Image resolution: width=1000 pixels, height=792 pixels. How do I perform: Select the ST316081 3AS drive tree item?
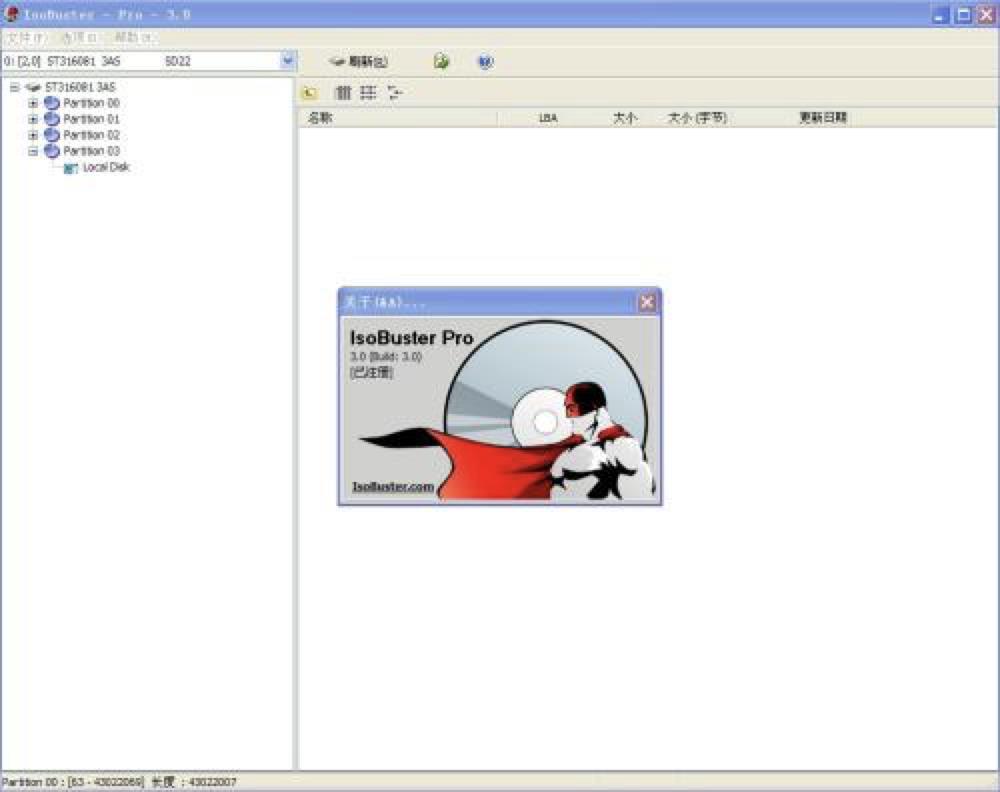pyautogui.click(x=80, y=87)
